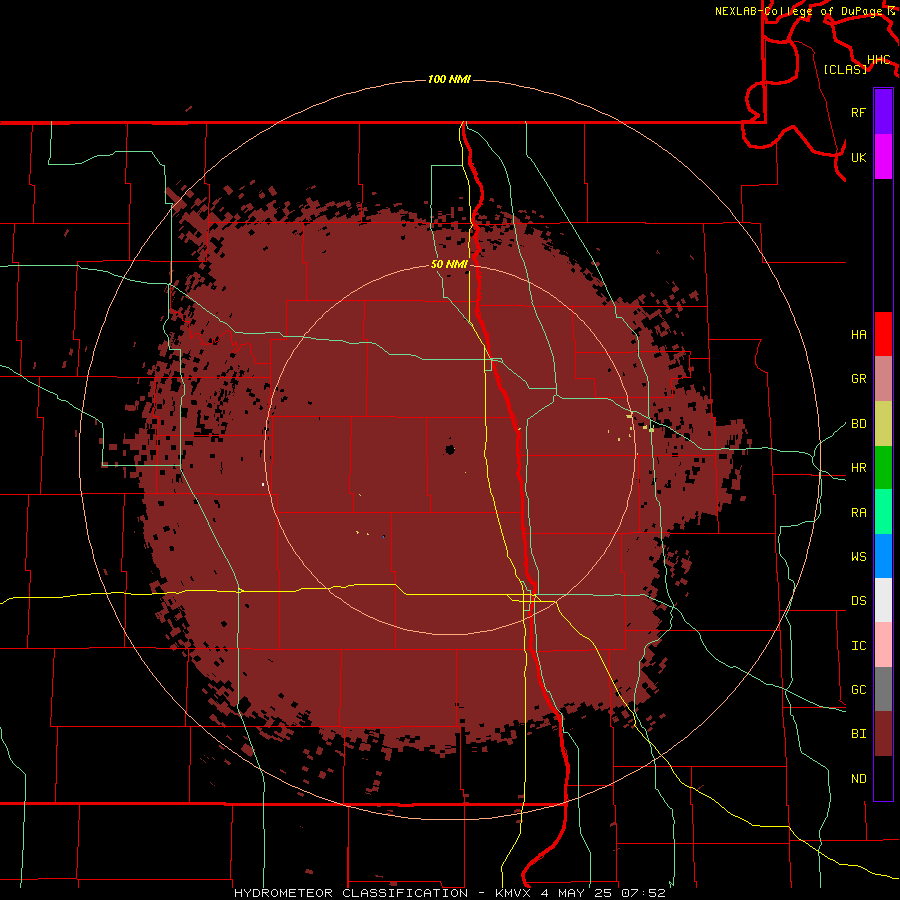The height and width of the screenshot is (900, 900).
Task: Select the IC light pink legend swatch
Action: click(x=883, y=645)
